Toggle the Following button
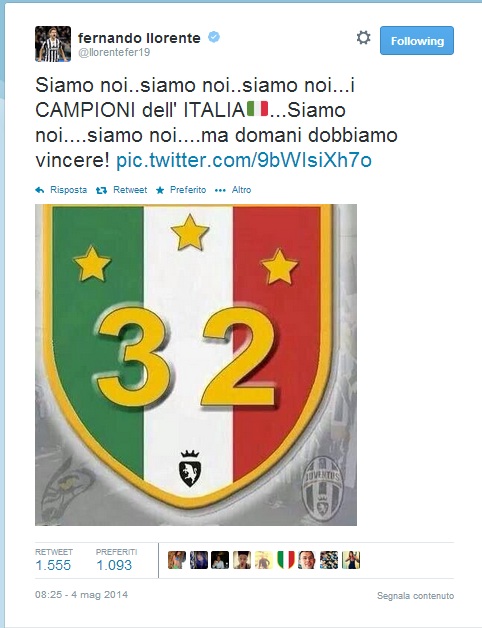This screenshot has height=628, width=482. click(x=417, y=40)
